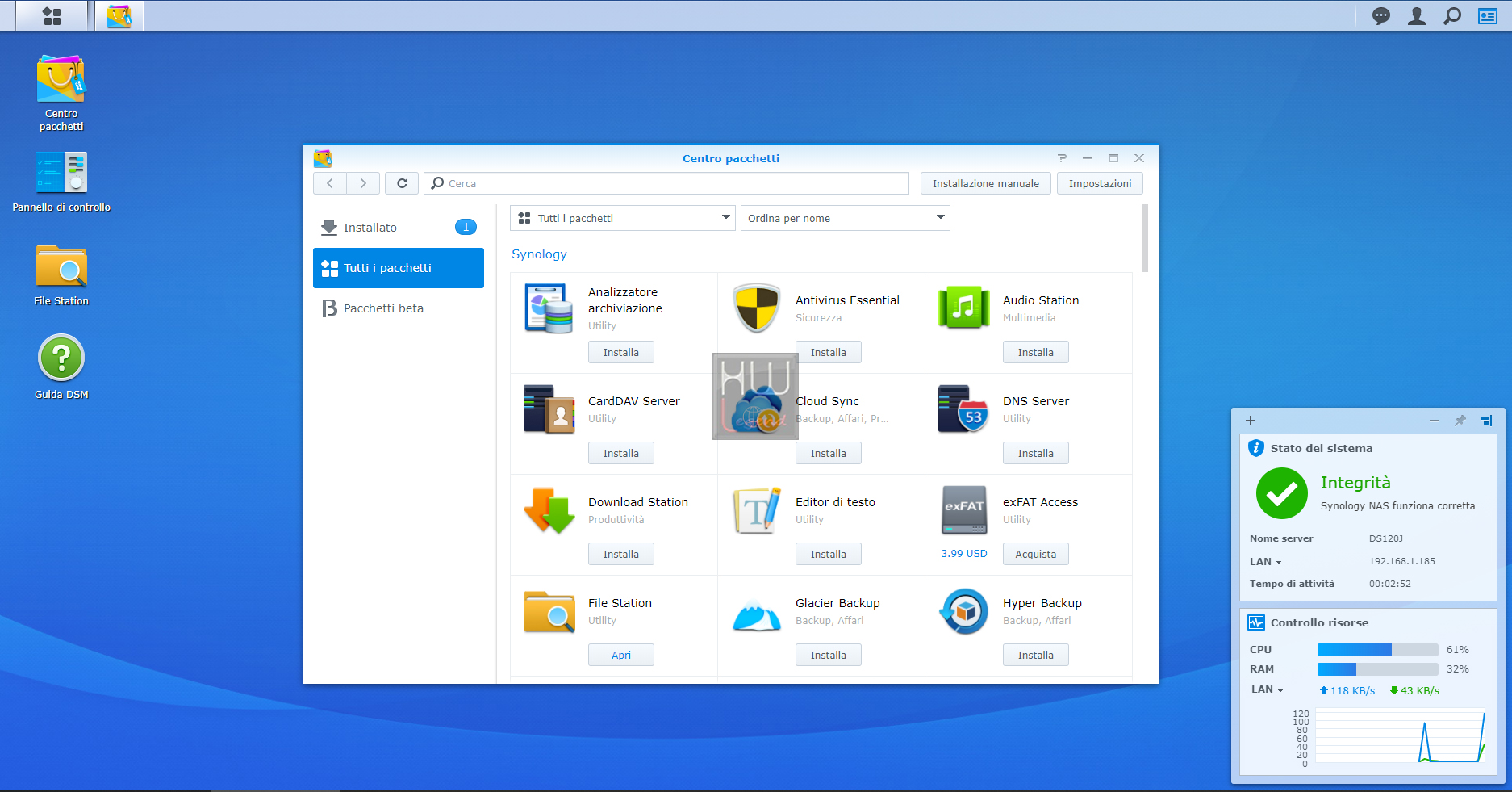Click the LAN traffic graph
This screenshot has width=1512, height=792.
tap(1400, 736)
